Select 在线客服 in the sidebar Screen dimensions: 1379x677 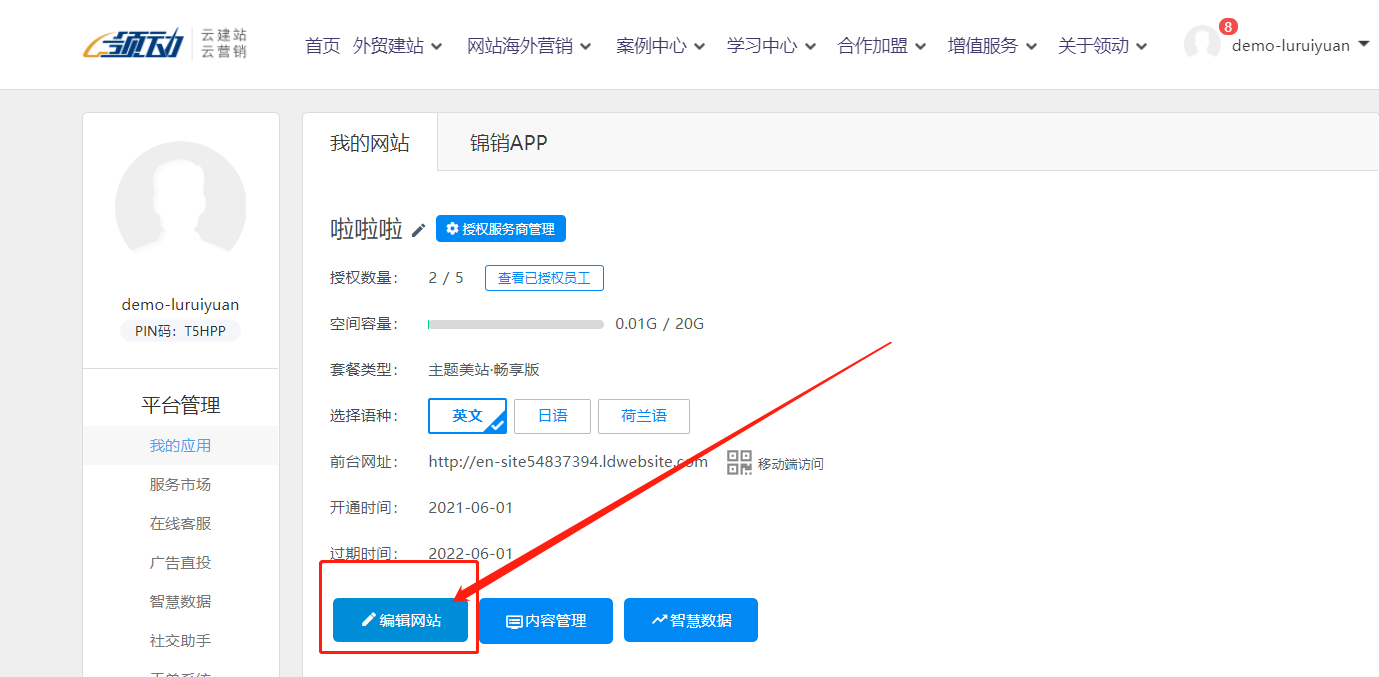(x=181, y=524)
